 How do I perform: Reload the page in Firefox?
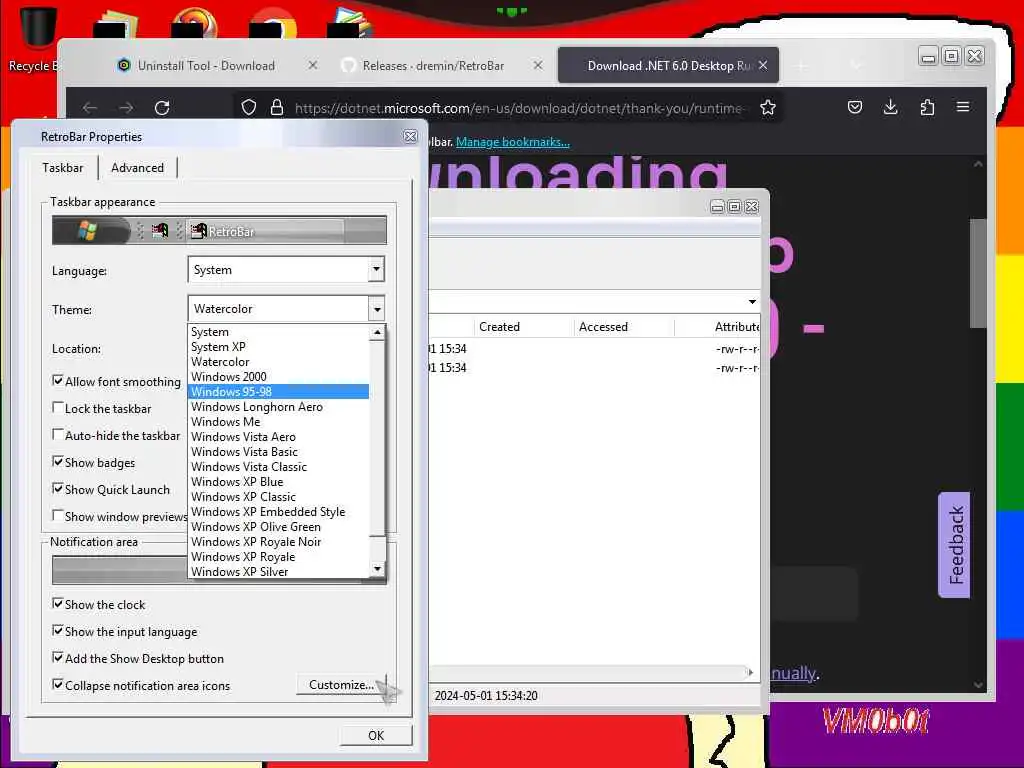pyautogui.click(x=162, y=108)
